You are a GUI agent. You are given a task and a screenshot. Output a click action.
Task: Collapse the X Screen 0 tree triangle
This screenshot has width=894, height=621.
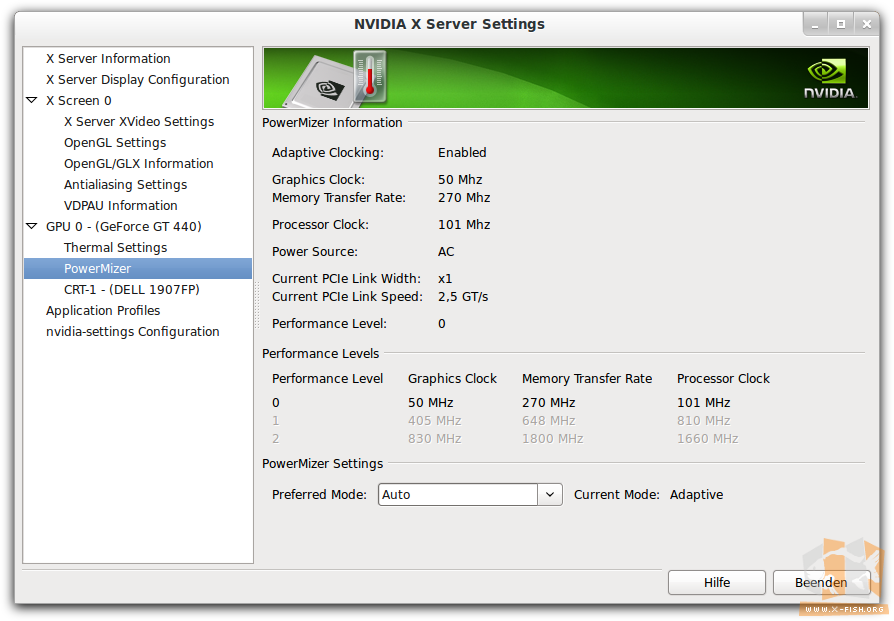32,100
